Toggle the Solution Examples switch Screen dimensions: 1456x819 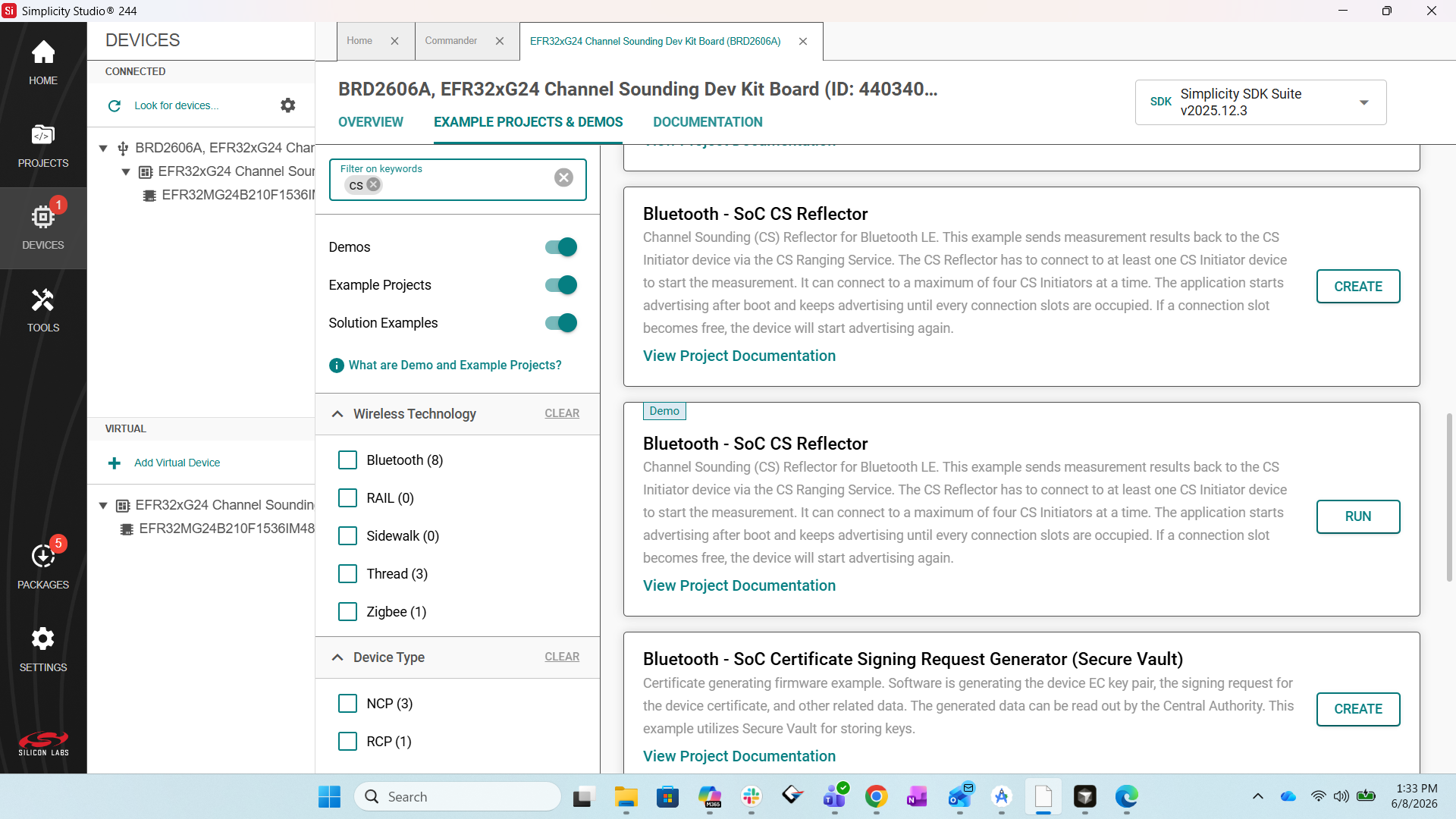click(561, 323)
